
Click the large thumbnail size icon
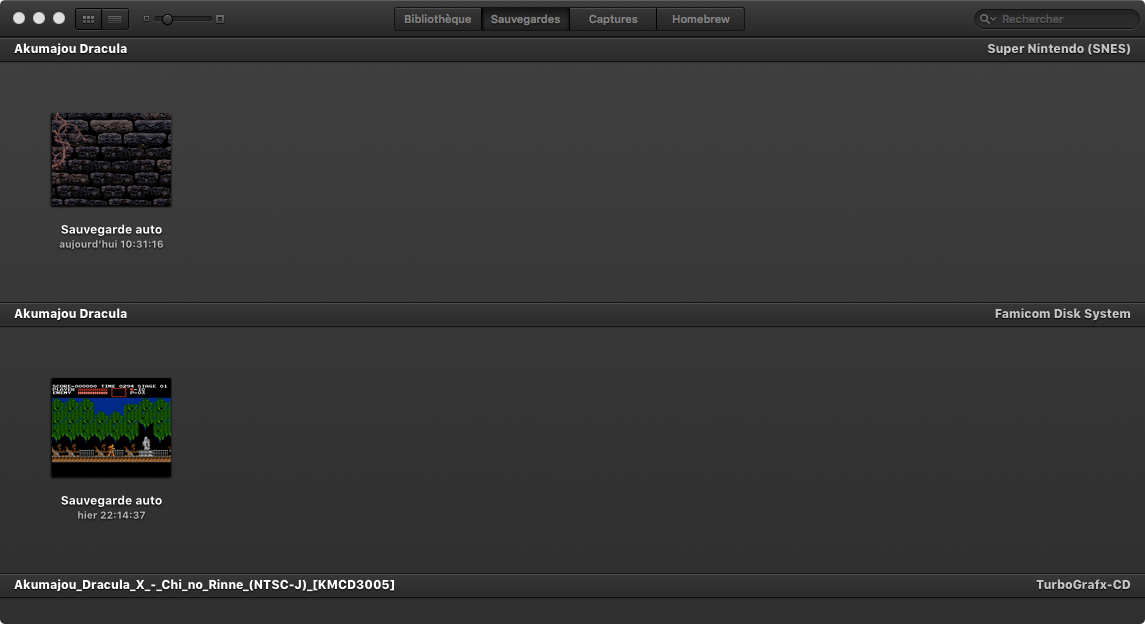(x=220, y=19)
